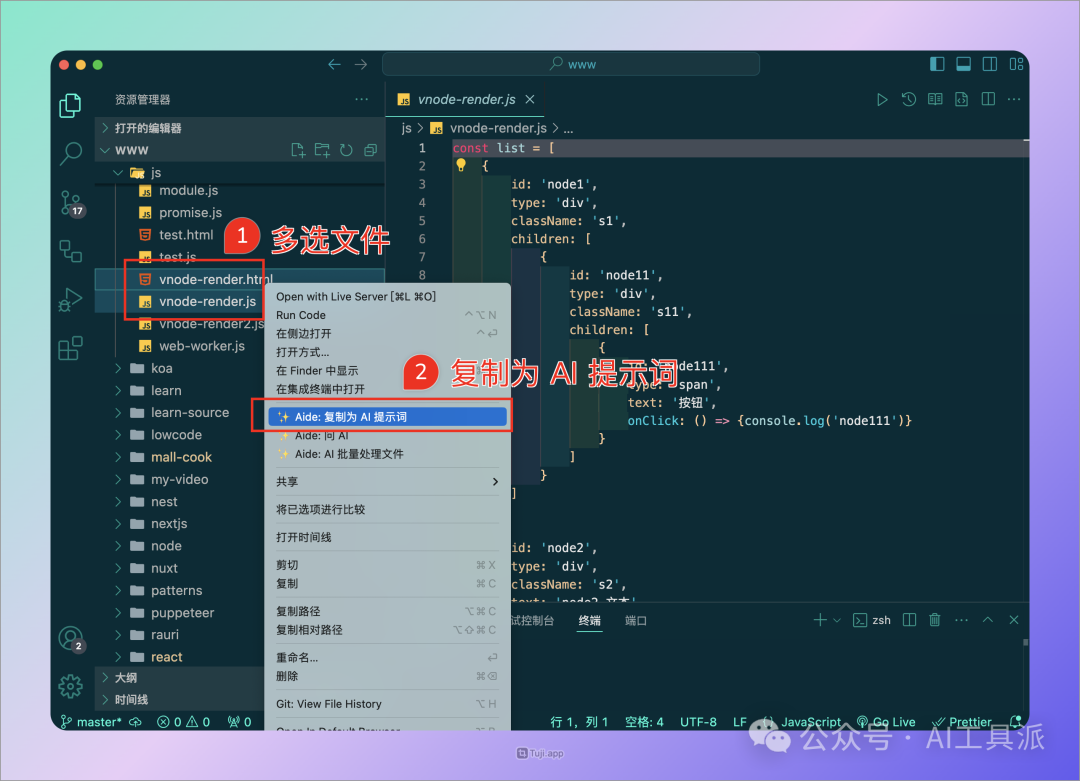The height and width of the screenshot is (781, 1080).
Task: Open new terminal profile dropdown arrow
Action: (x=837, y=621)
